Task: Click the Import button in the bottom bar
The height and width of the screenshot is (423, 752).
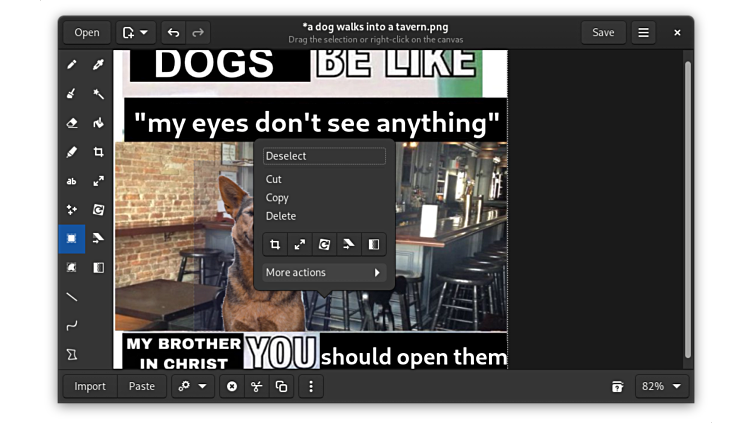Action: pyautogui.click(x=90, y=386)
